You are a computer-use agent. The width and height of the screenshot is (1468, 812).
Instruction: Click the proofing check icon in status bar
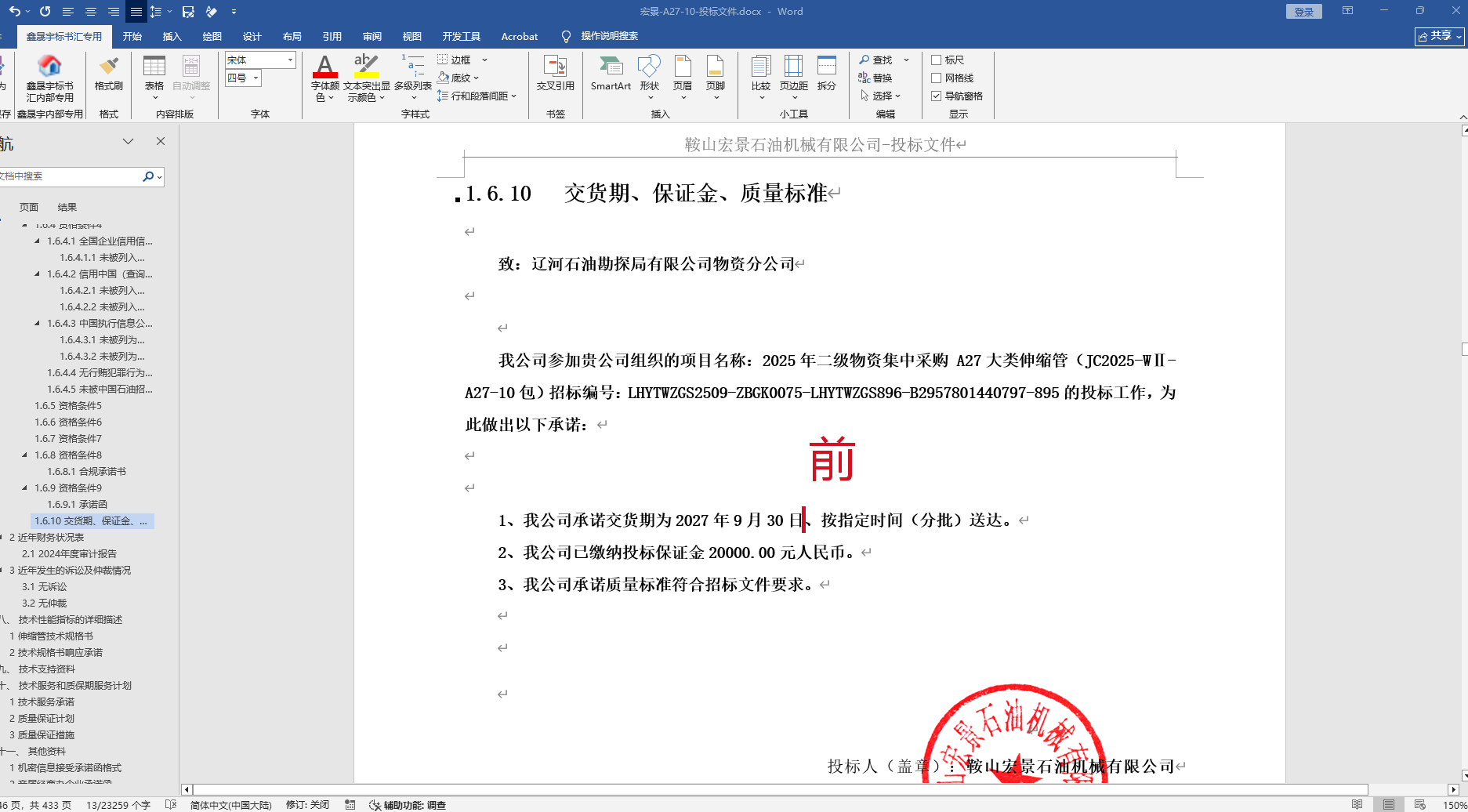[x=171, y=805]
